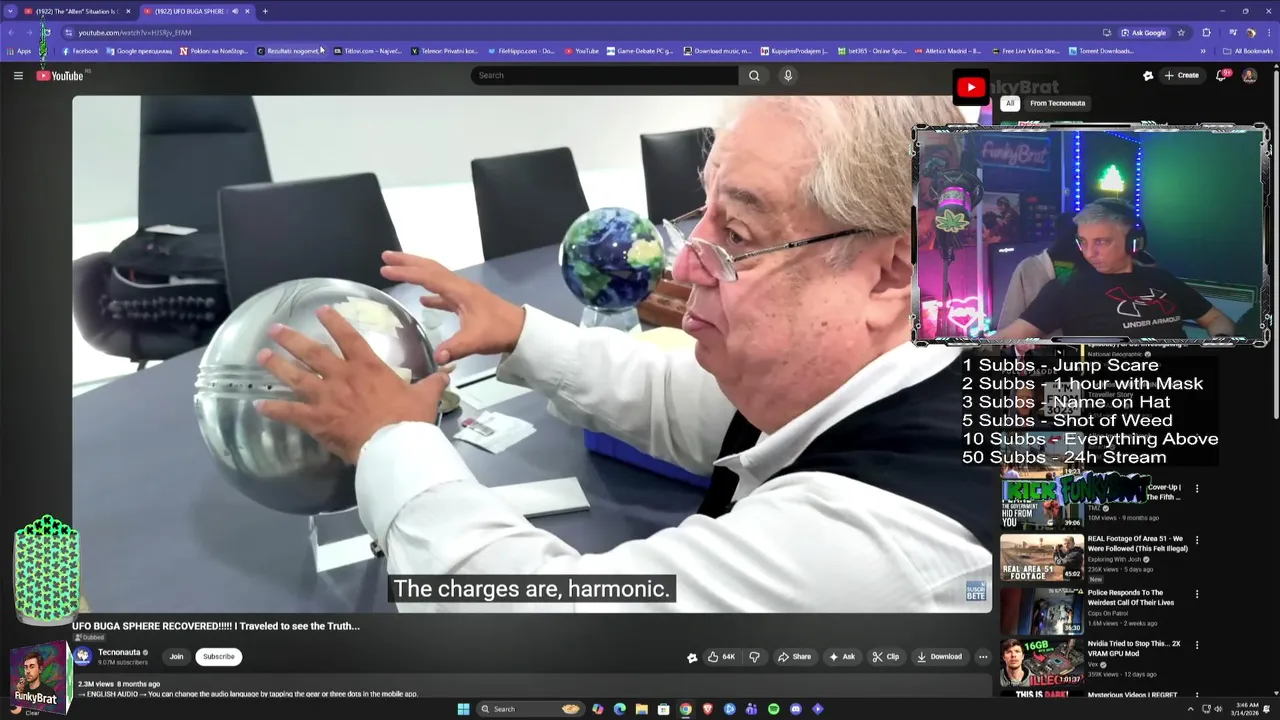Select the All filter chip
This screenshot has height=720, width=1280.
1010,103
